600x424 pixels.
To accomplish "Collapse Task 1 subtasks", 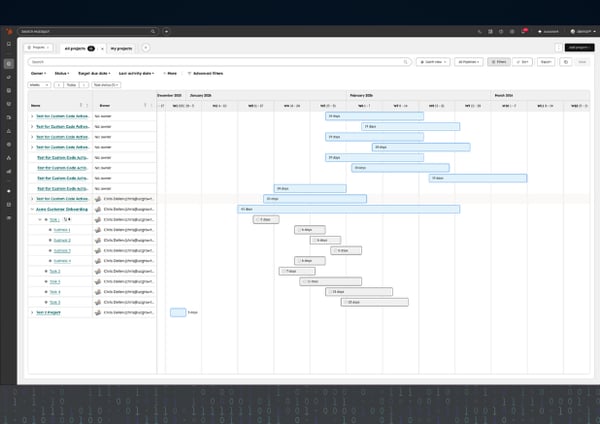I will pos(40,220).
